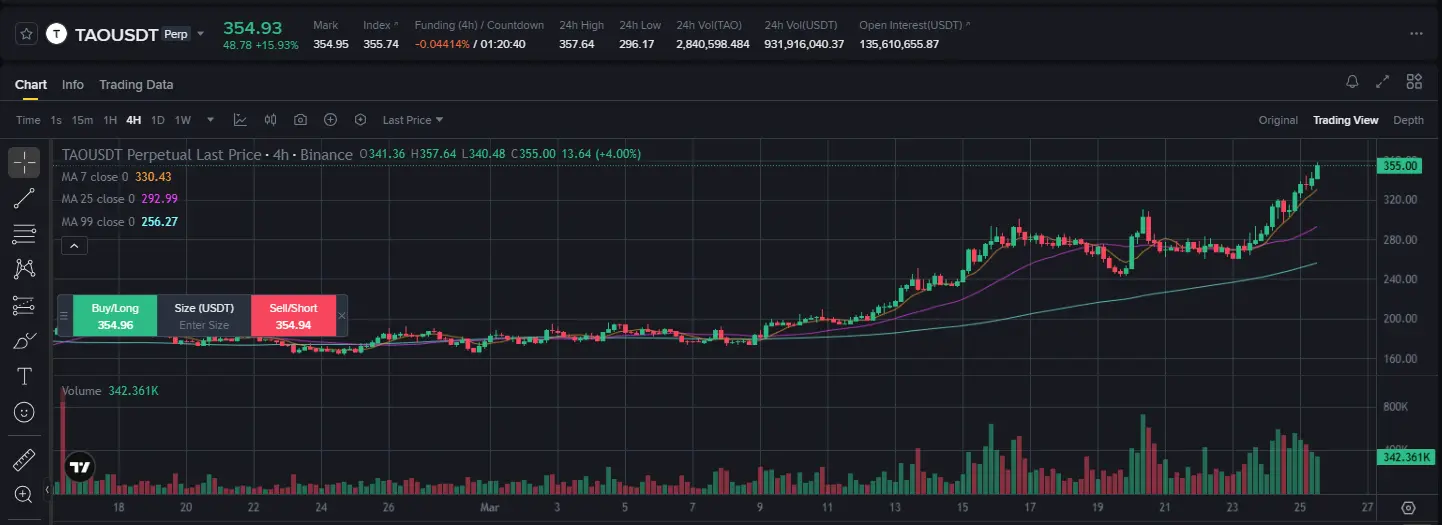1442x525 pixels.
Task: Select the 1H interval
Action: (110, 120)
